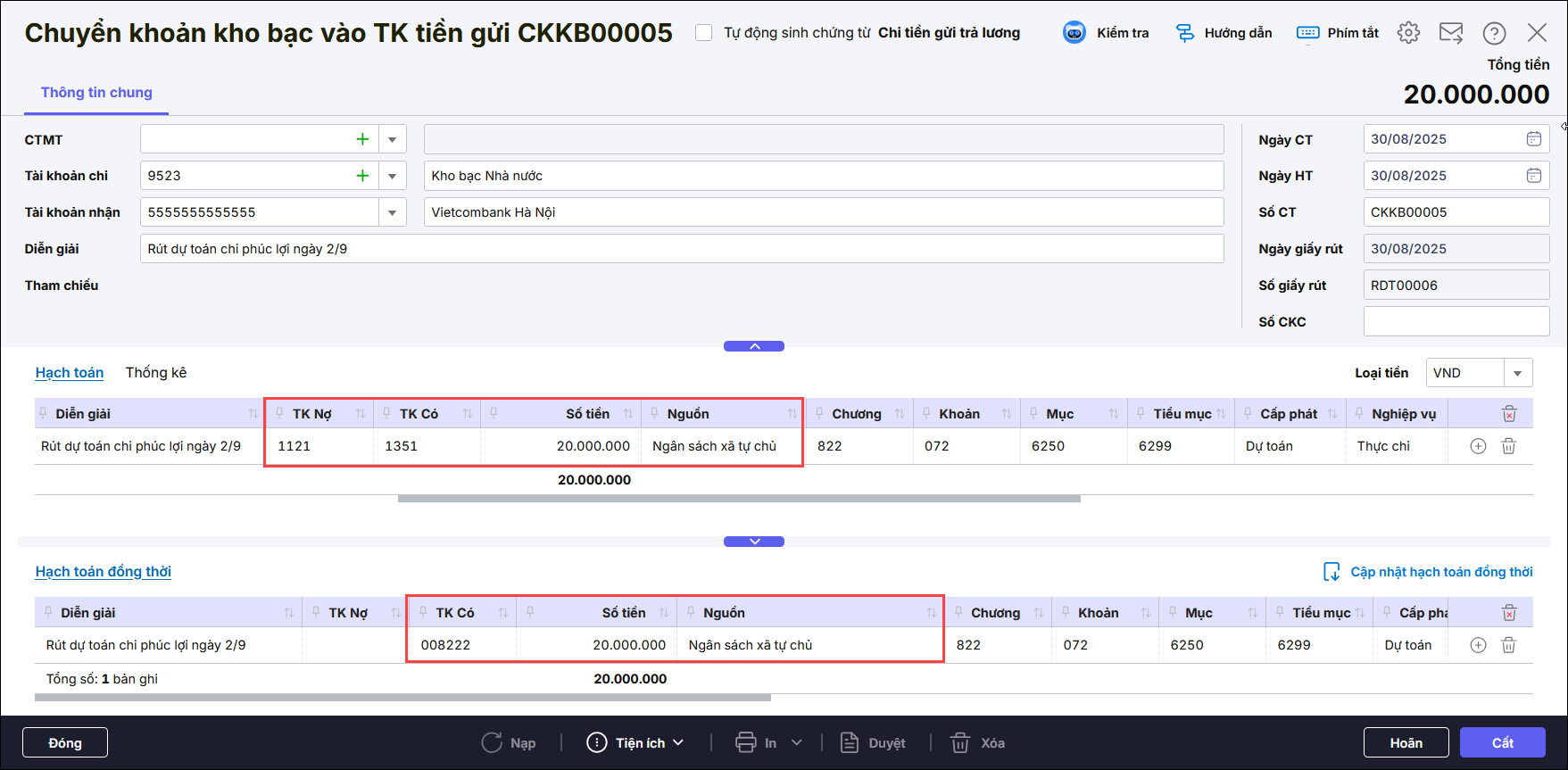Click the mail feedback envelope icon
This screenshot has width=1568, height=770.
click(1451, 33)
